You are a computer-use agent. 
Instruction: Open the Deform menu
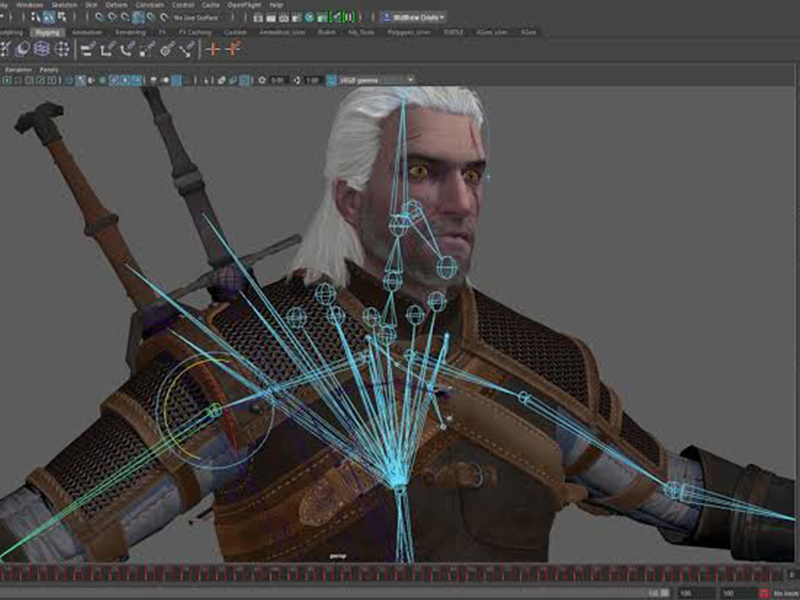(x=116, y=5)
